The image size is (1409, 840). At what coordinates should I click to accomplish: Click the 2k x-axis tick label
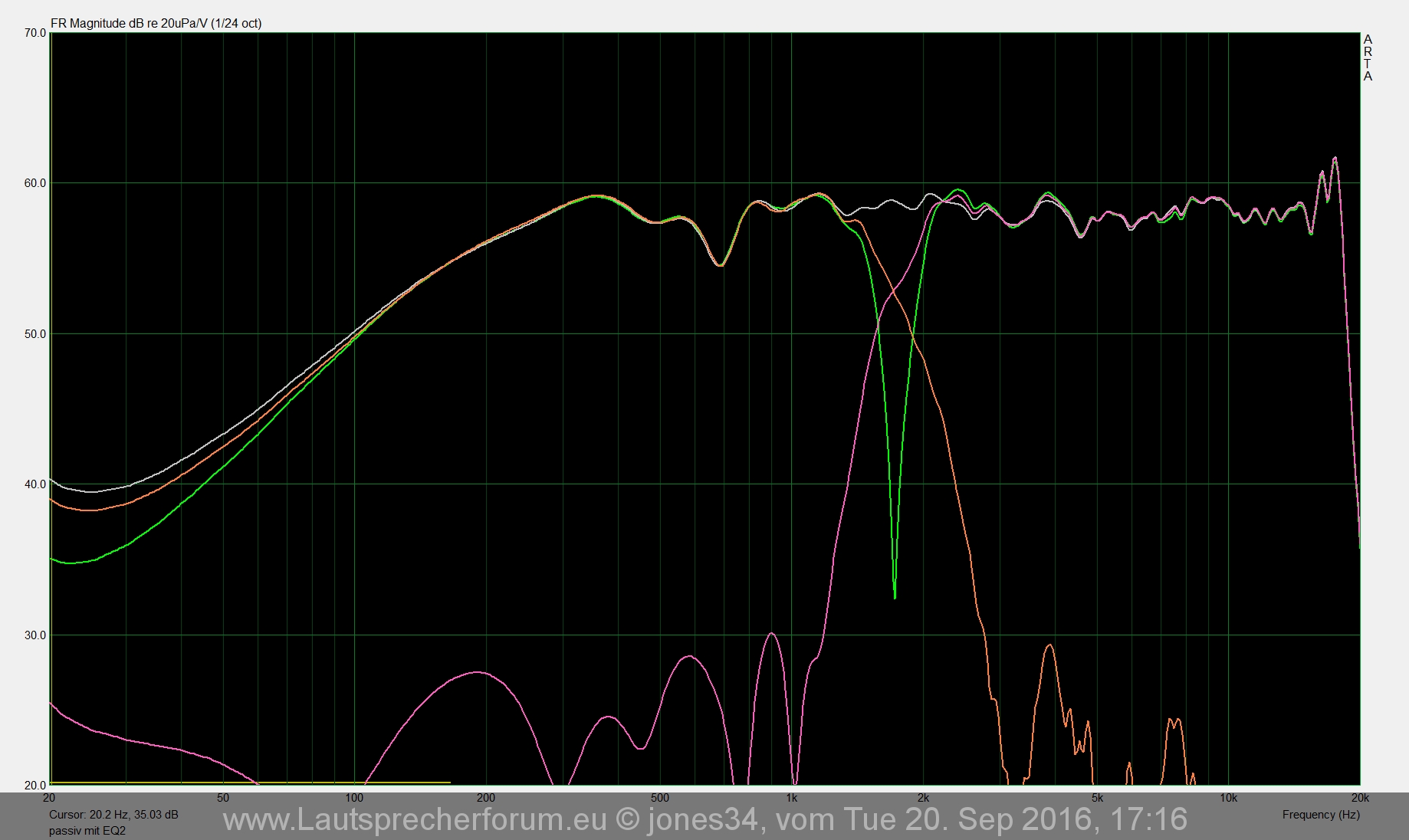[x=923, y=798]
